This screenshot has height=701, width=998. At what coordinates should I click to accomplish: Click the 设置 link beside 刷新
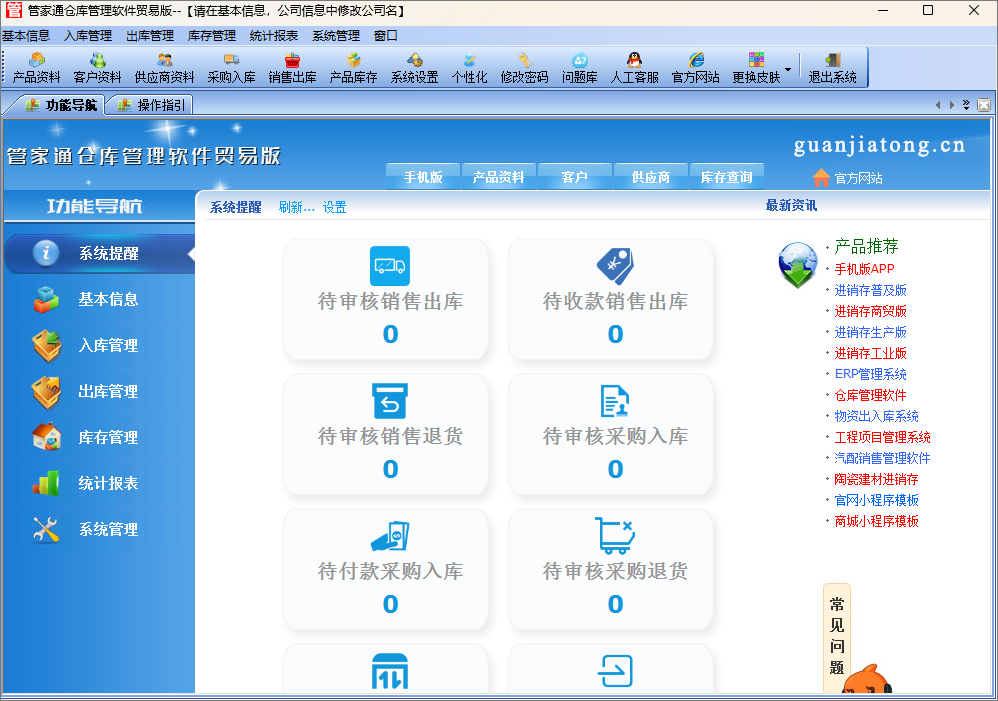(334, 207)
